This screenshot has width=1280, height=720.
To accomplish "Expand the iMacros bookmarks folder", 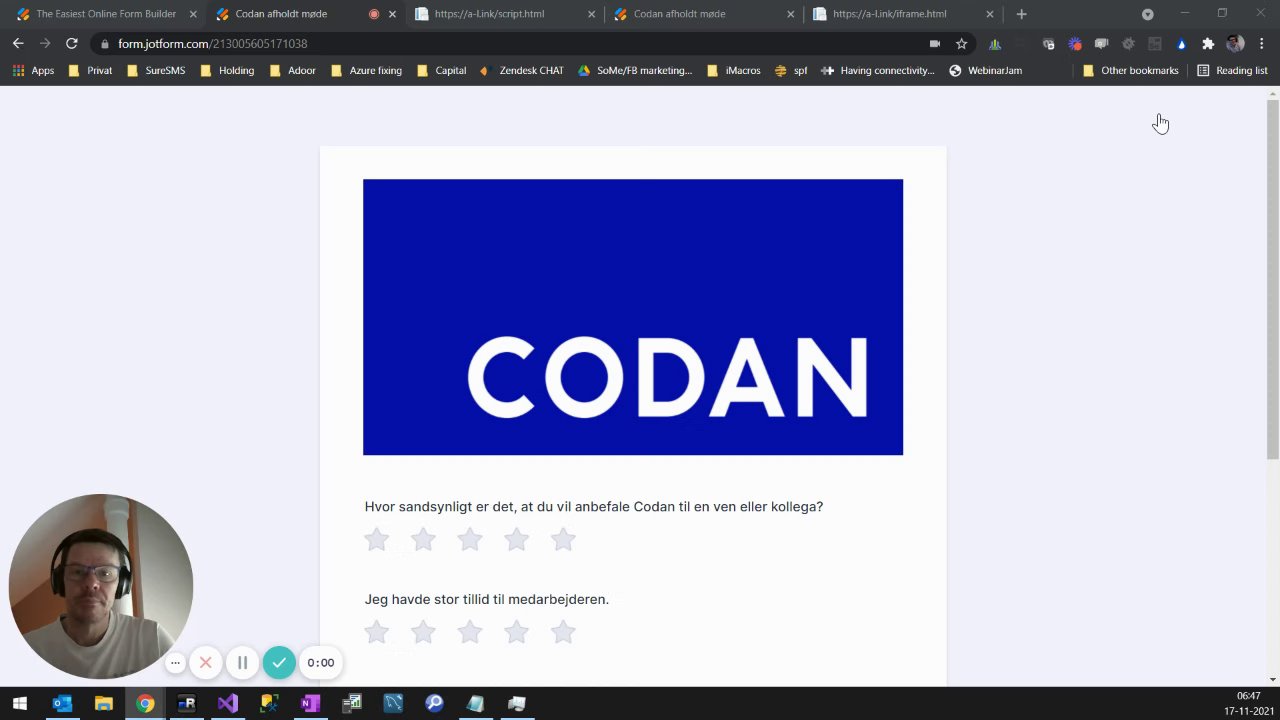I will pos(733,70).
